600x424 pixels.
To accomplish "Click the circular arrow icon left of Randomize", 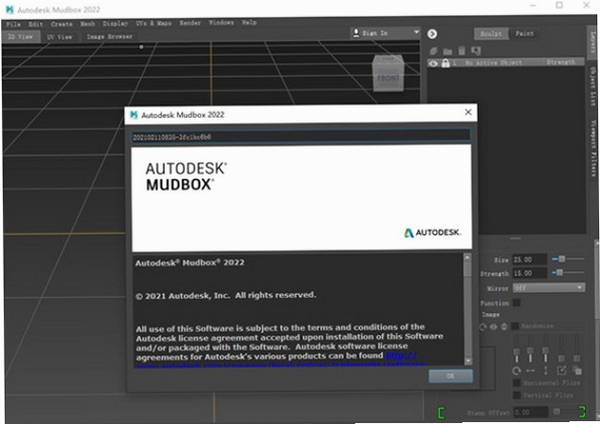I will tap(483, 326).
